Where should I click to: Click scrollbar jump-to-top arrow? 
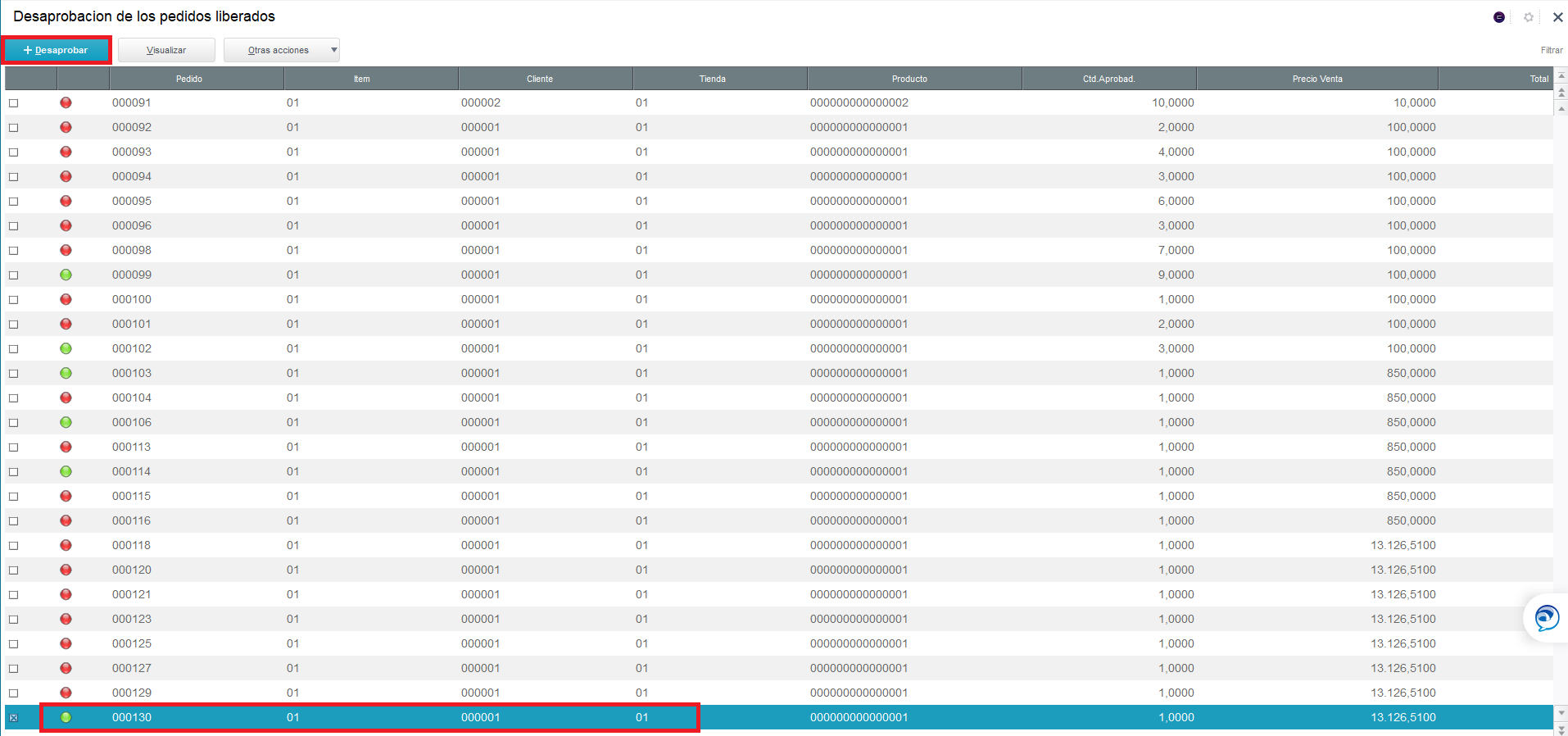pos(1561,75)
